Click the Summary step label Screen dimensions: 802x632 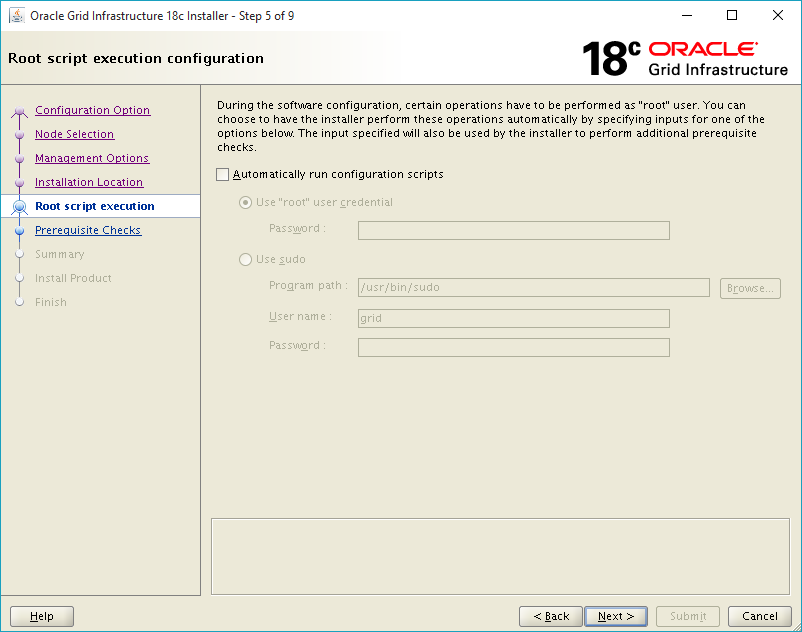(59, 254)
